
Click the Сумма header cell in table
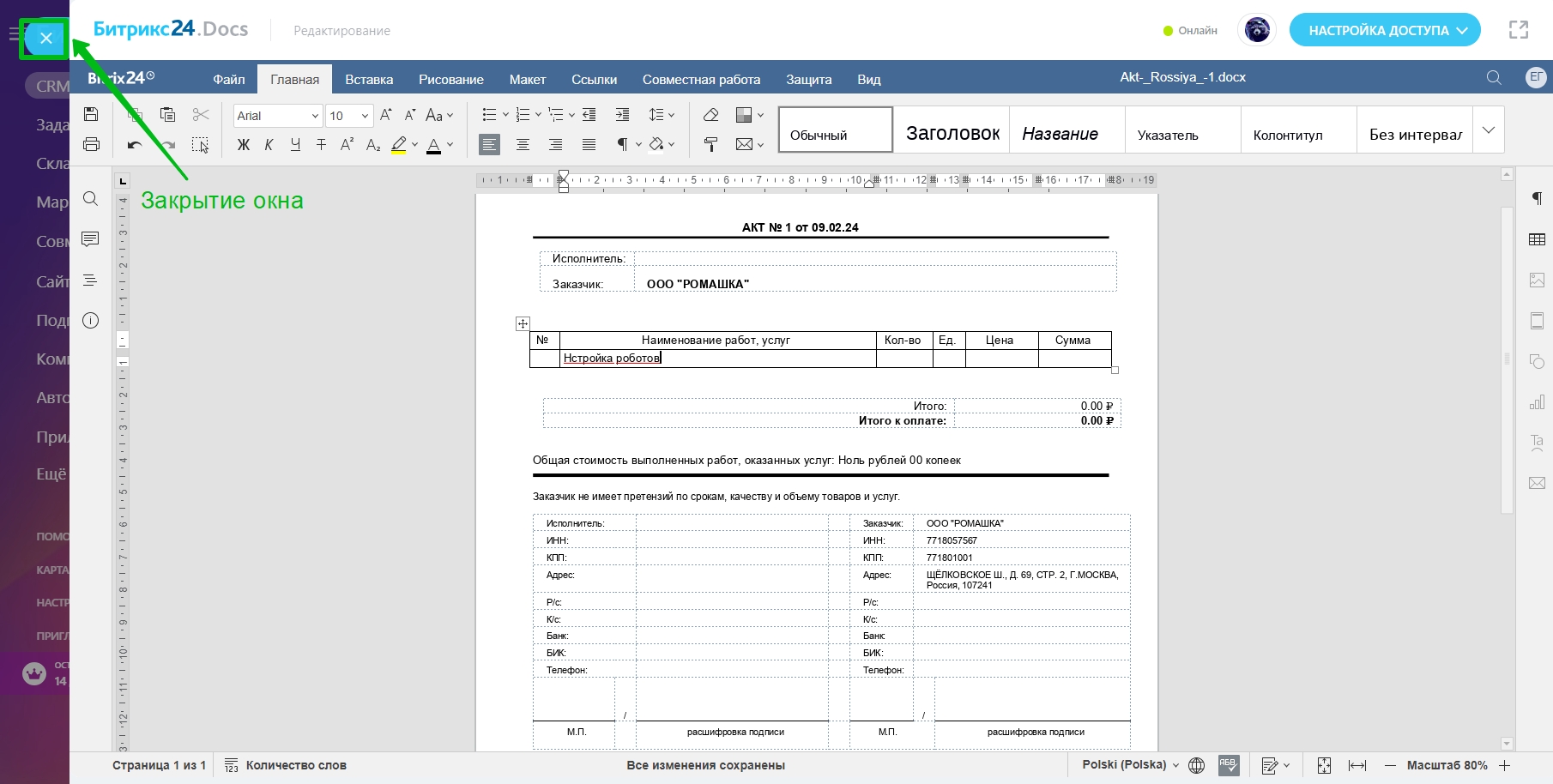click(x=1073, y=341)
